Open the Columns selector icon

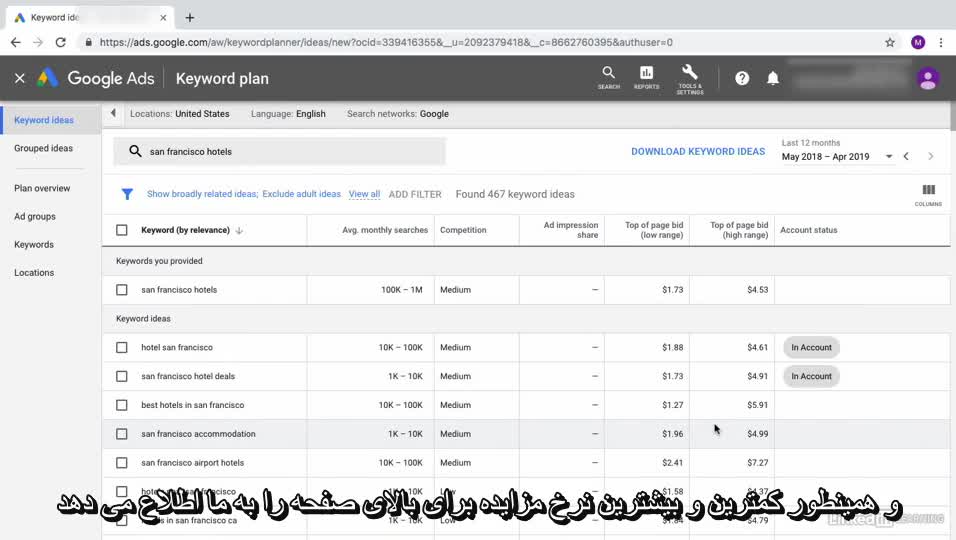928,193
